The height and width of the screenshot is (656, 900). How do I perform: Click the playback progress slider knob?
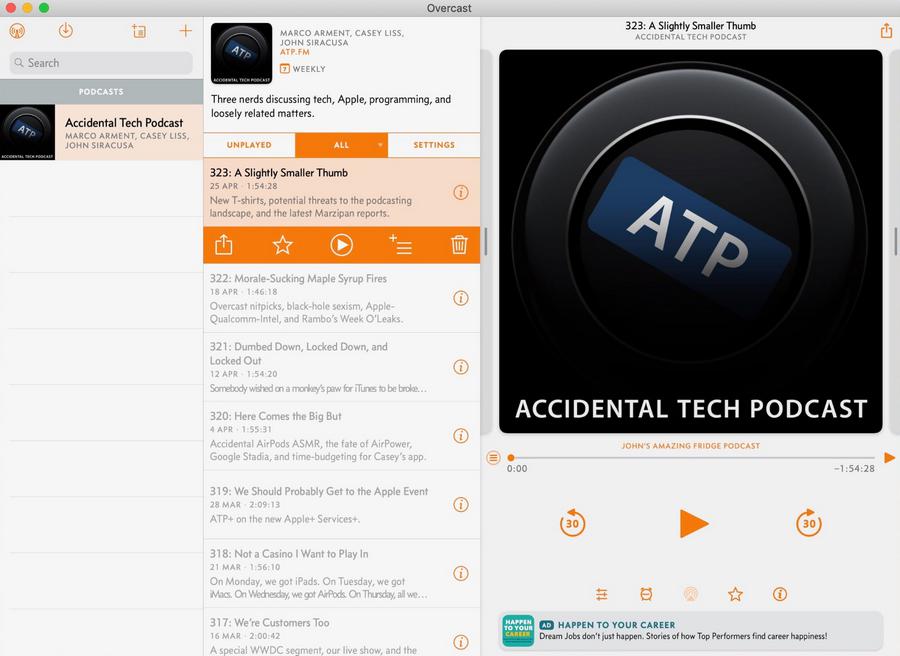point(511,457)
